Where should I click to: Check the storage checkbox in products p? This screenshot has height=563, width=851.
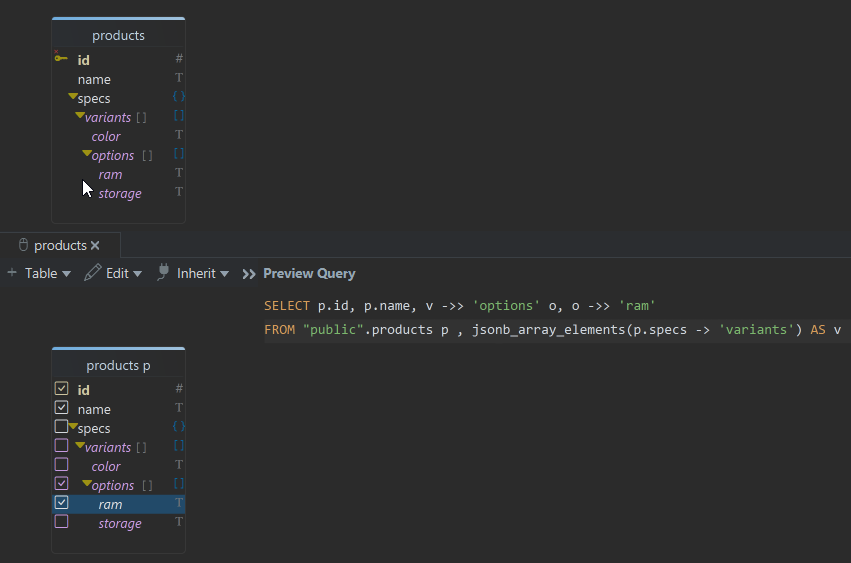[61, 522]
